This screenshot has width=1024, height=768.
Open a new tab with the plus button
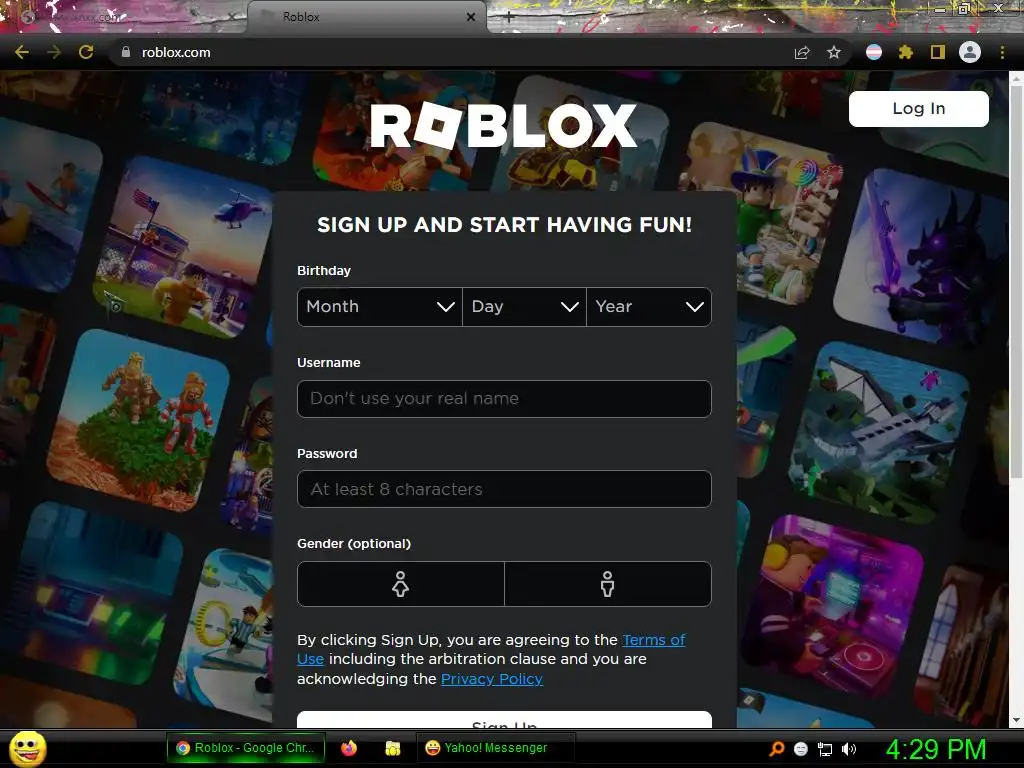(x=509, y=18)
